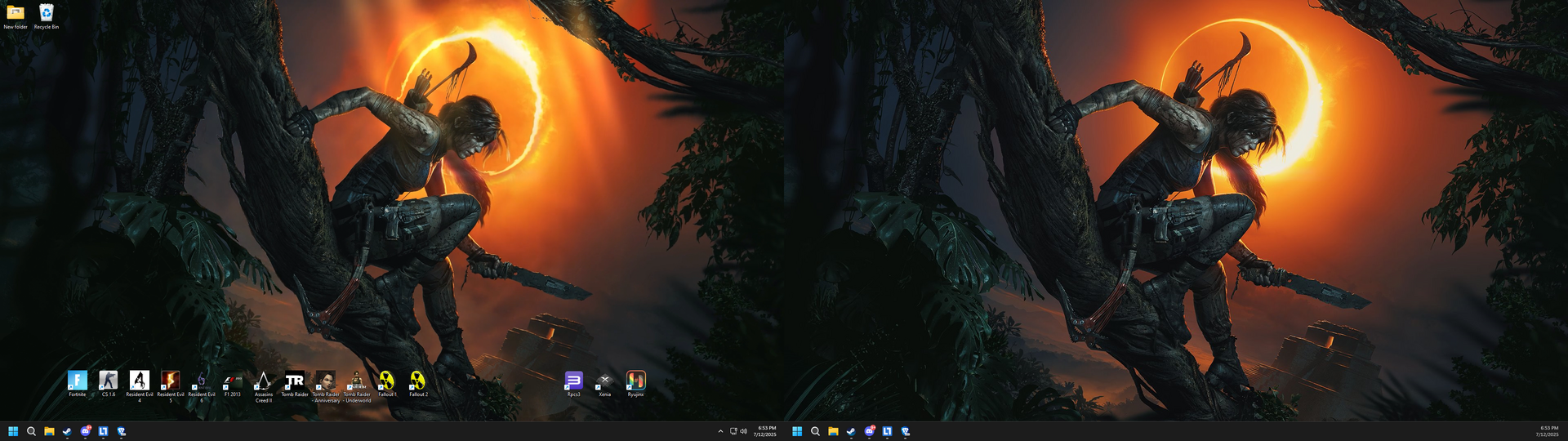Show hidden tray icons with the chevron
Image resolution: width=1568 pixels, height=441 pixels.
tap(720, 431)
